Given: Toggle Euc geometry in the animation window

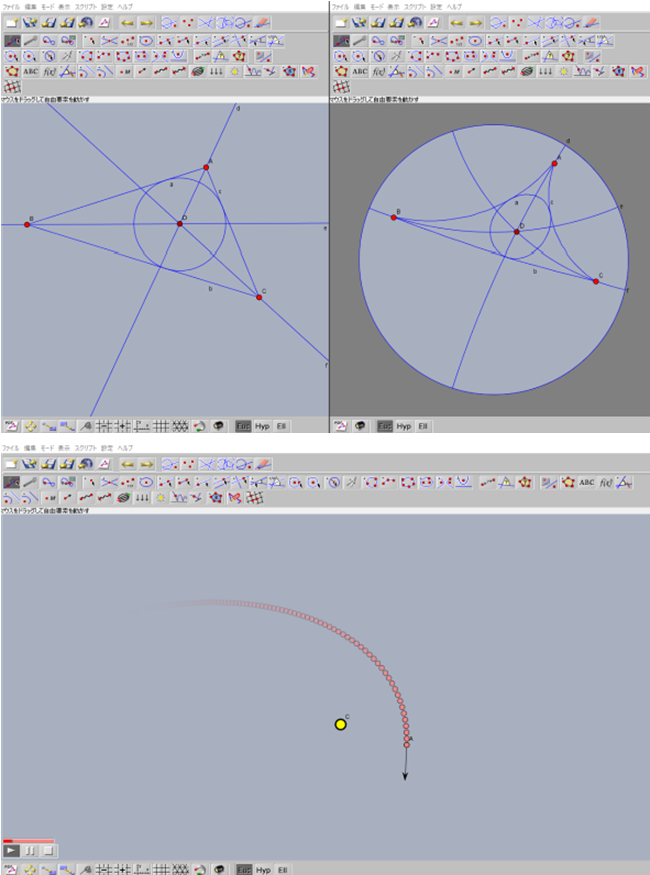Looking at the screenshot, I should [x=244, y=870].
